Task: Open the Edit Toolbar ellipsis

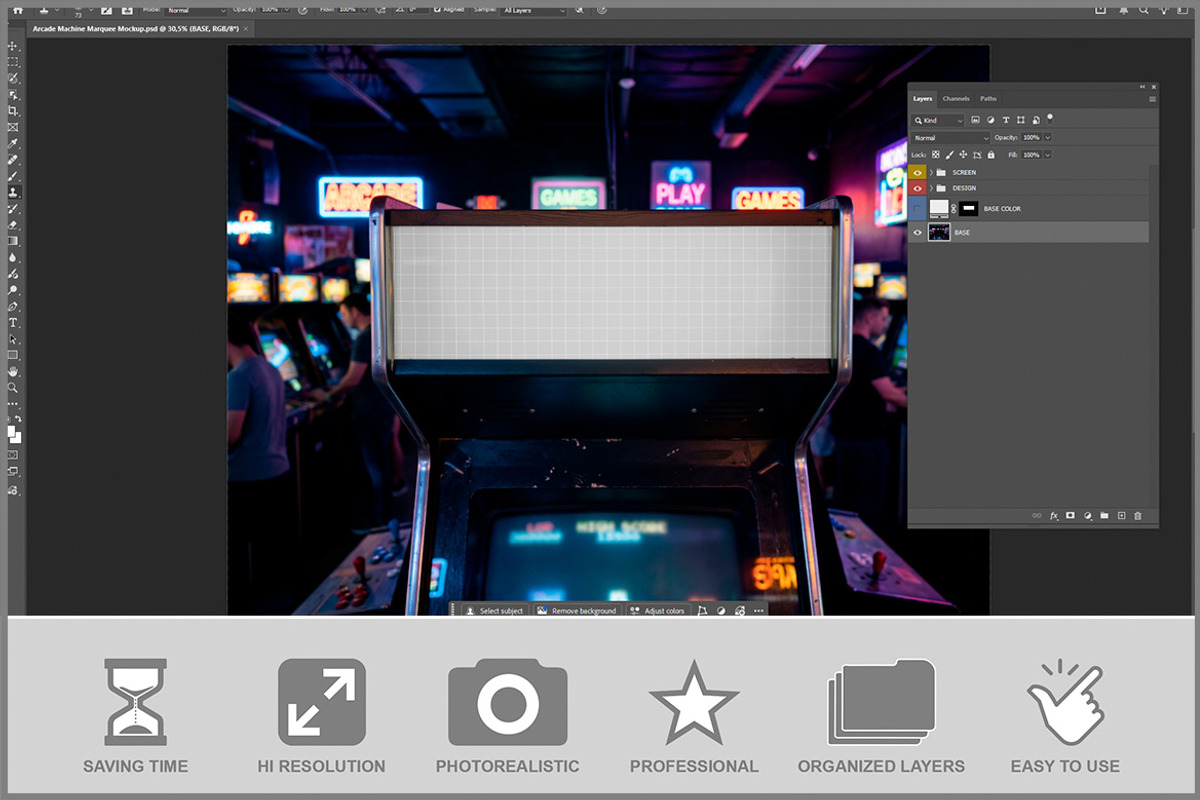Action: coord(14,405)
